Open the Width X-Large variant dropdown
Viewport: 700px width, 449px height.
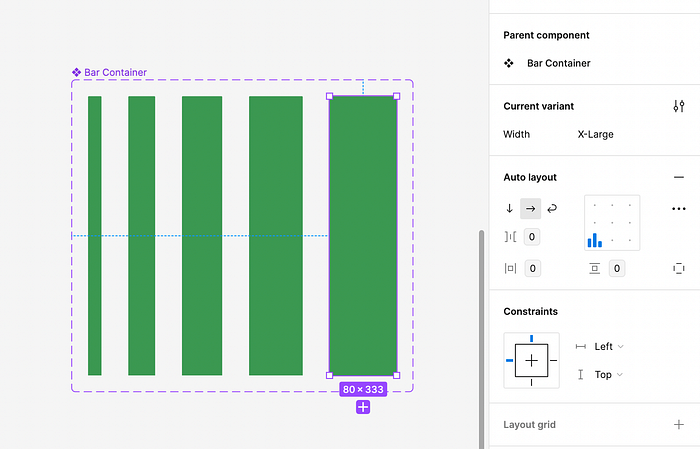coord(596,134)
